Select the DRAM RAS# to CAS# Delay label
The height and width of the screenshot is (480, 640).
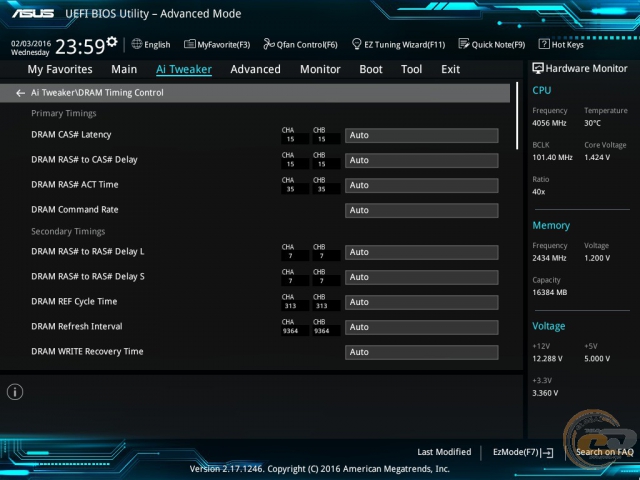tap(84, 160)
